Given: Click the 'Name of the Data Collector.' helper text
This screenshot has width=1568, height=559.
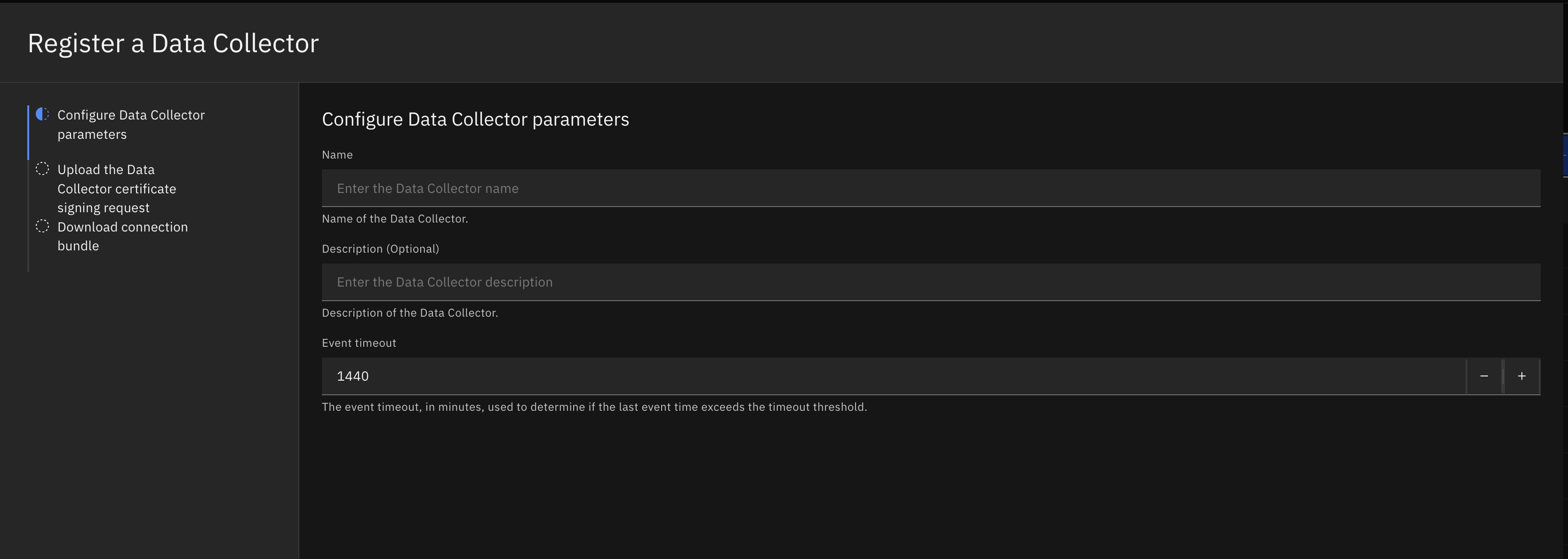Looking at the screenshot, I should [x=395, y=219].
